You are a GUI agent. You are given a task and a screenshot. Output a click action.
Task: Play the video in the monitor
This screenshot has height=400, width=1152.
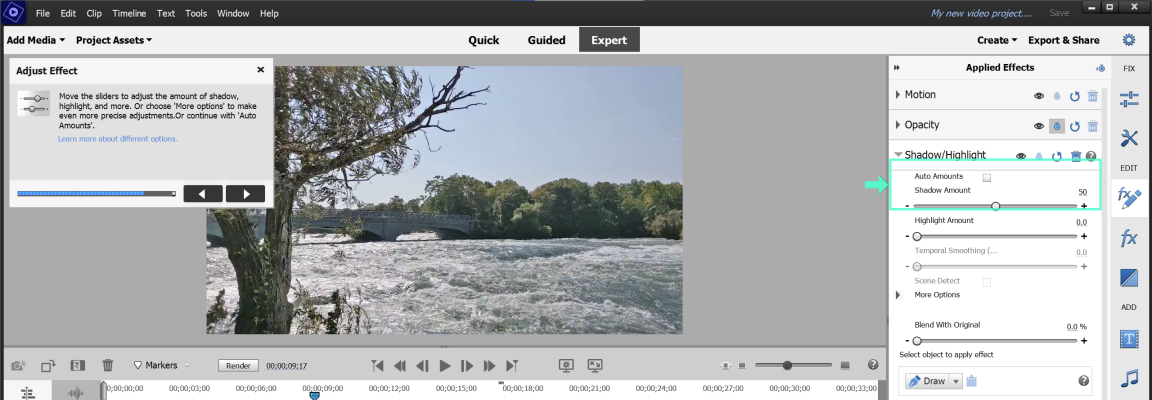point(445,366)
